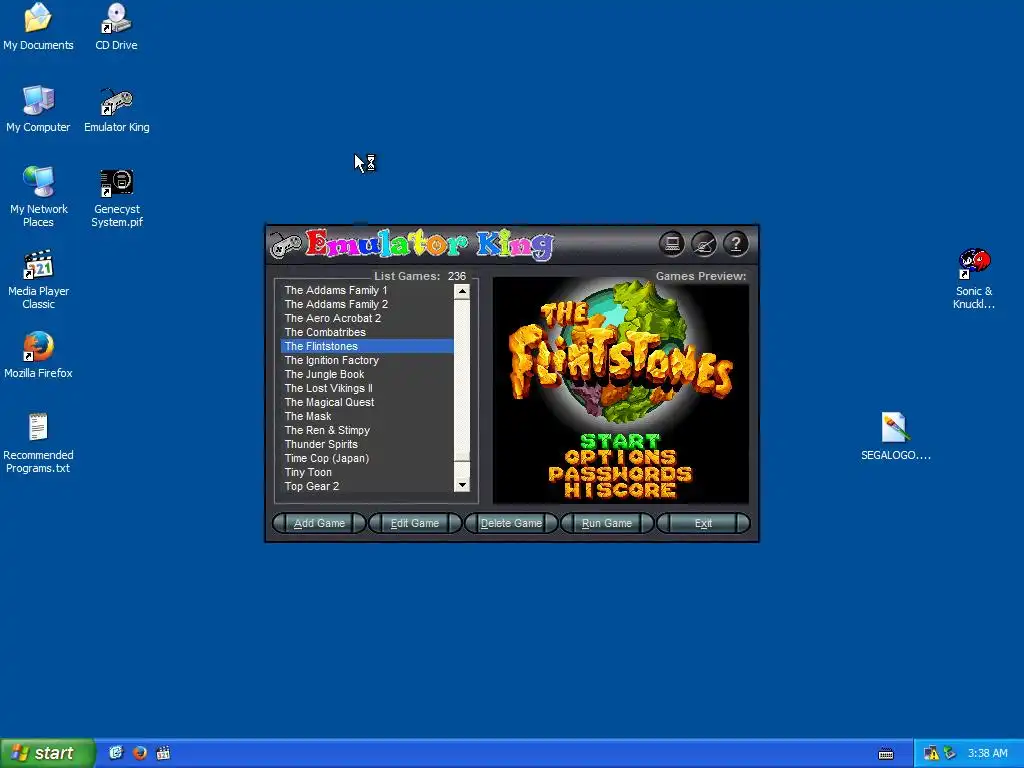Select The Combatribes in game list
The image size is (1024, 768).
click(x=367, y=332)
